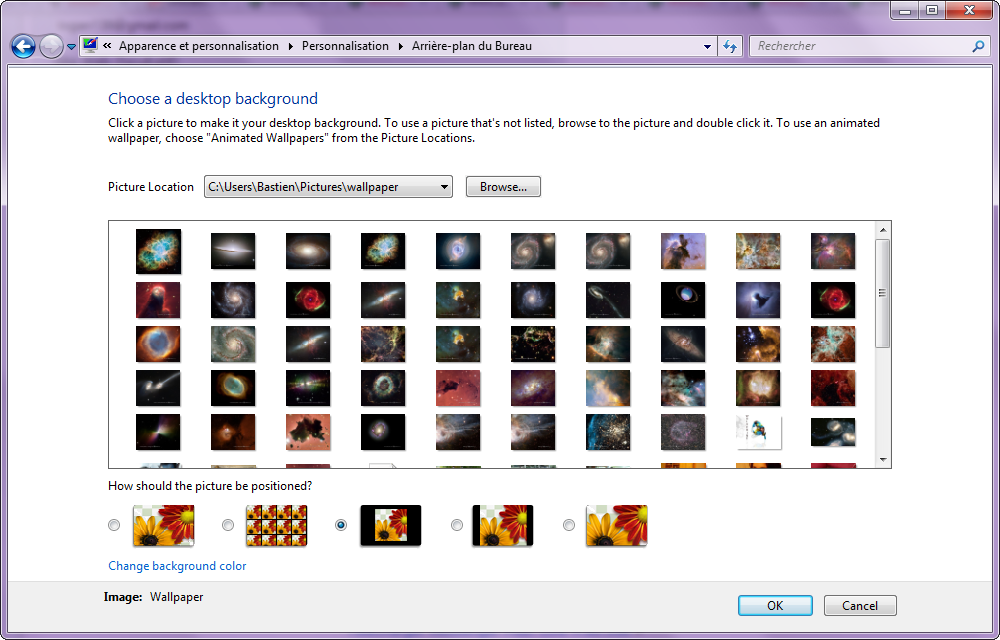Screen dimensions: 1000x640
Task: Click the wallpaper list scrollbar thumb
Action: point(882,292)
